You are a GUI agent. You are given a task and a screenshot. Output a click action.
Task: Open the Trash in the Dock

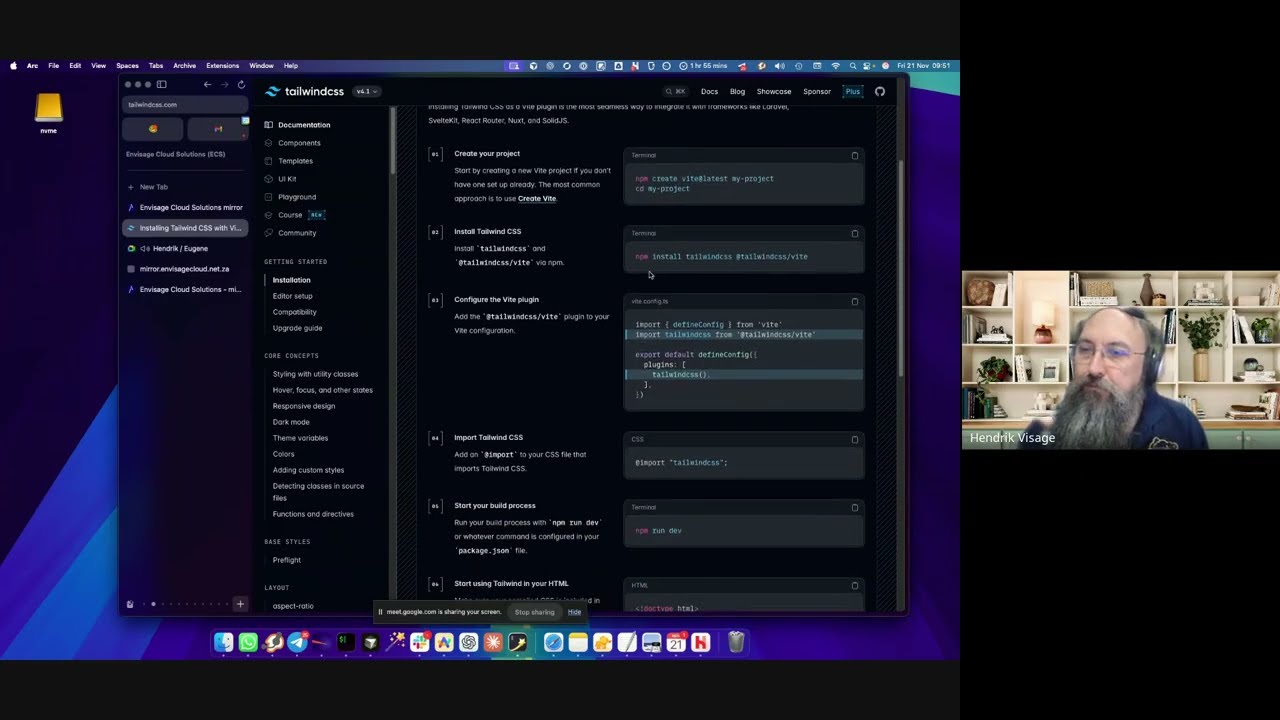736,642
